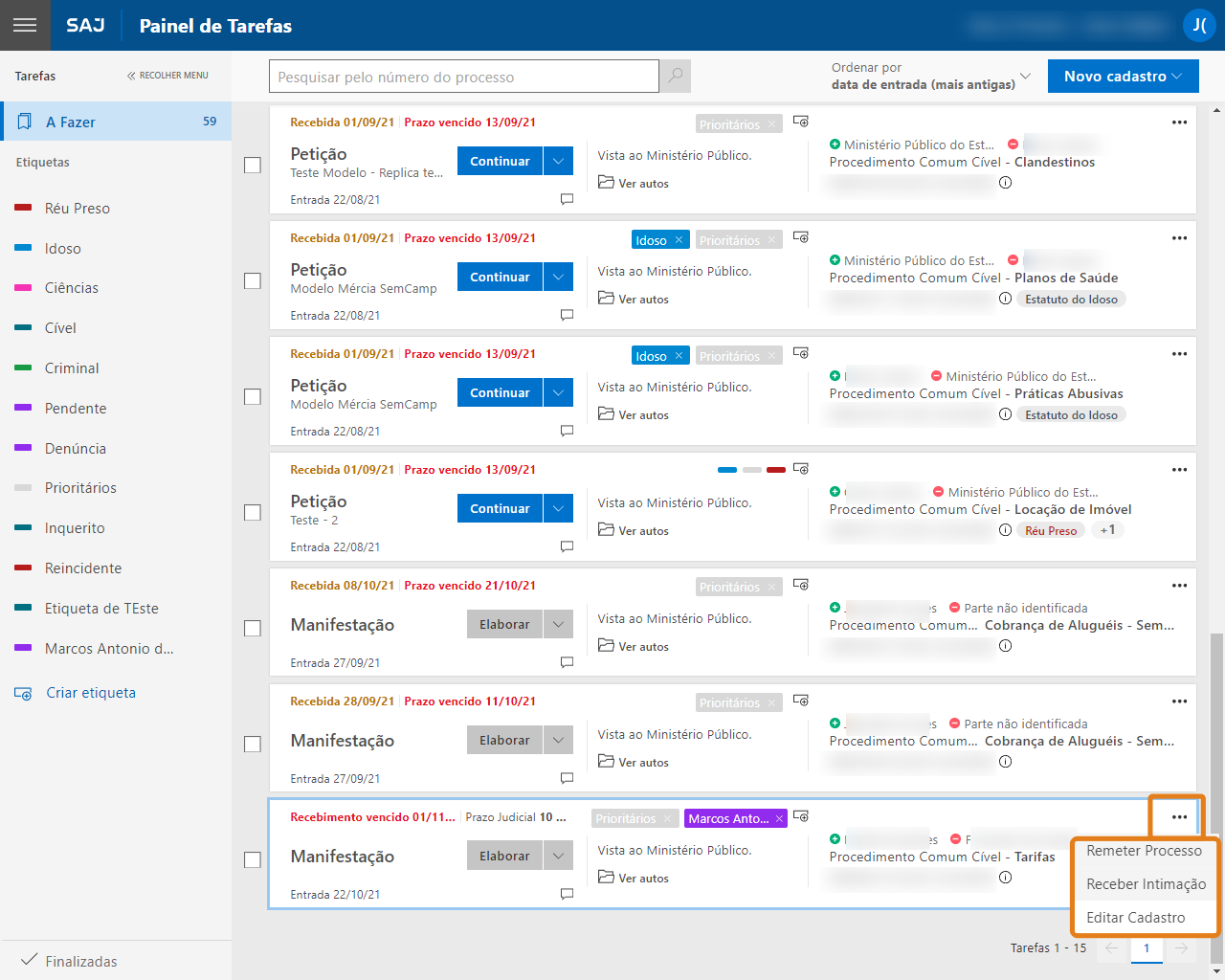1225x980 pixels.
Task: Select checkbox for task received 28/09/21
Action: 253,744
